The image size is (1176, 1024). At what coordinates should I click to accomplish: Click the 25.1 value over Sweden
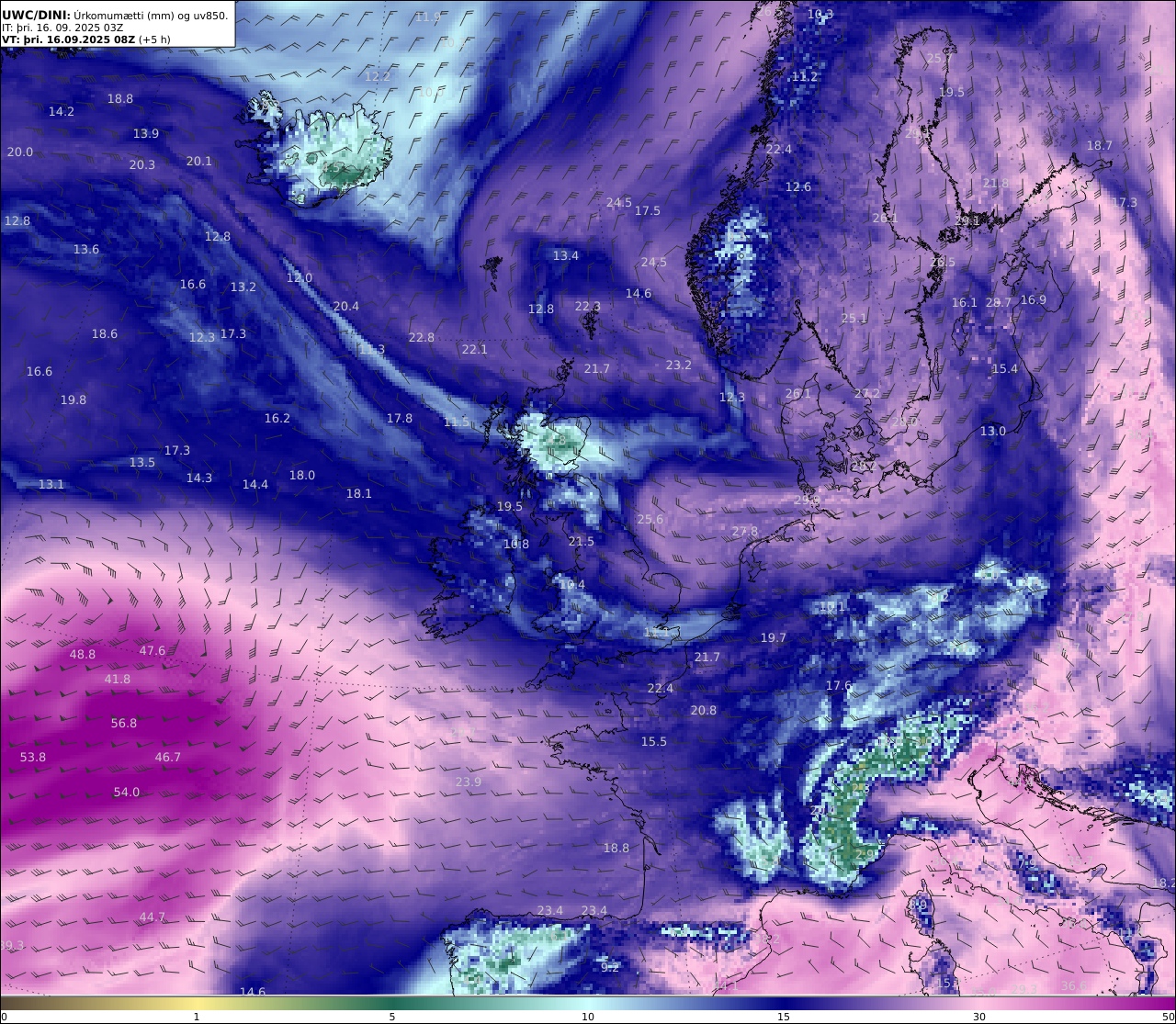(854, 319)
